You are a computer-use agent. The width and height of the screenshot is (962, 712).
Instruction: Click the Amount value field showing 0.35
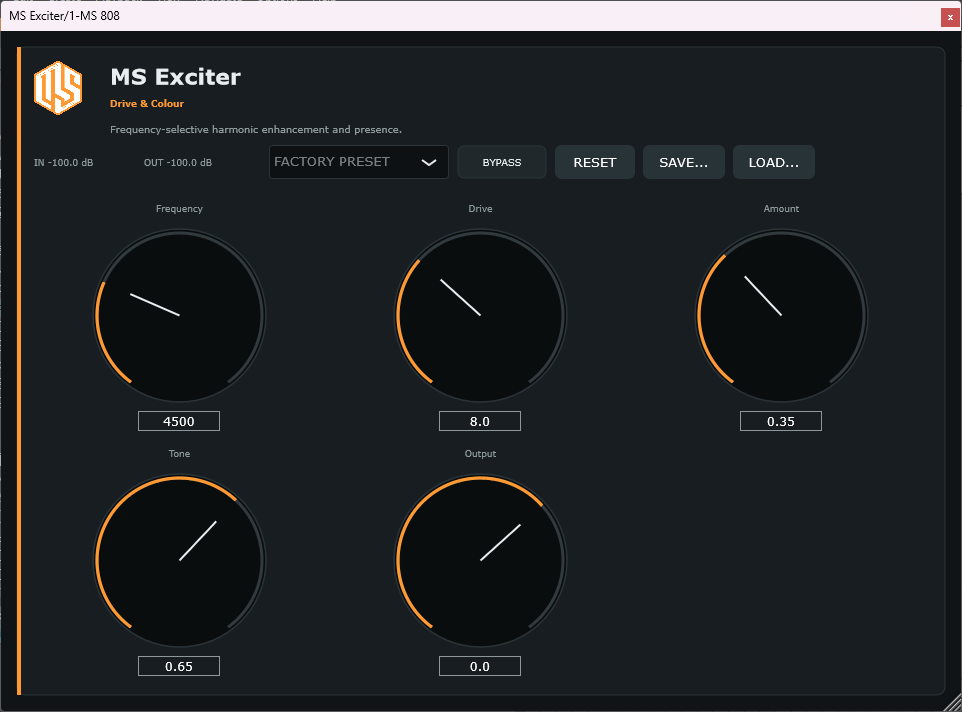pyautogui.click(x=780, y=421)
